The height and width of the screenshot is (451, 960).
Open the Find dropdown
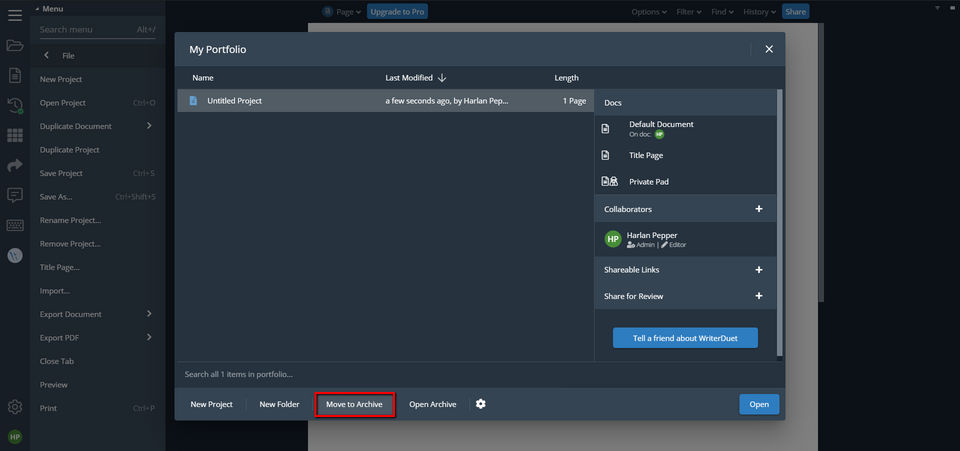point(722,12)
